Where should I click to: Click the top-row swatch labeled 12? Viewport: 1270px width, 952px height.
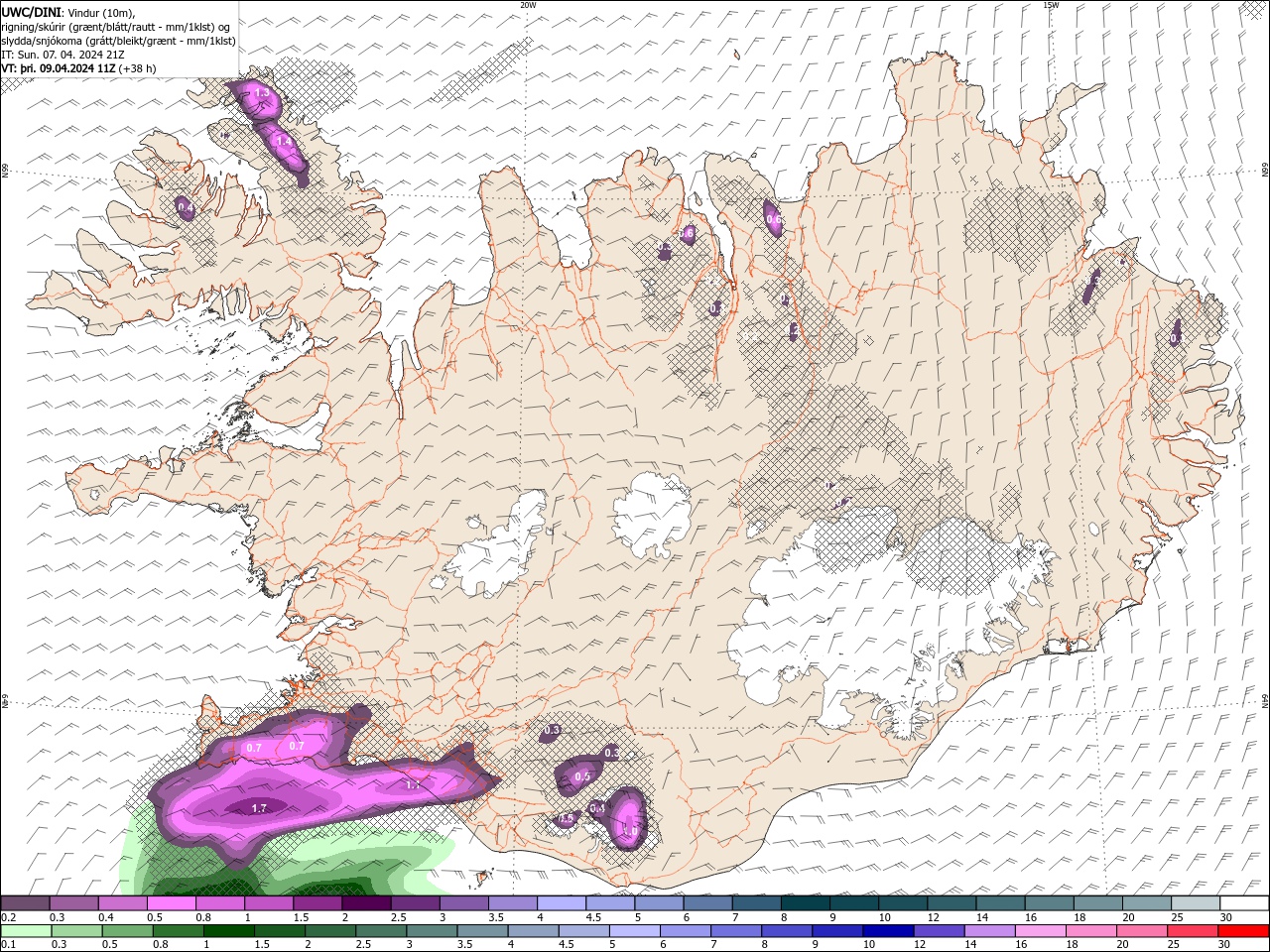[x=951, y=903]
